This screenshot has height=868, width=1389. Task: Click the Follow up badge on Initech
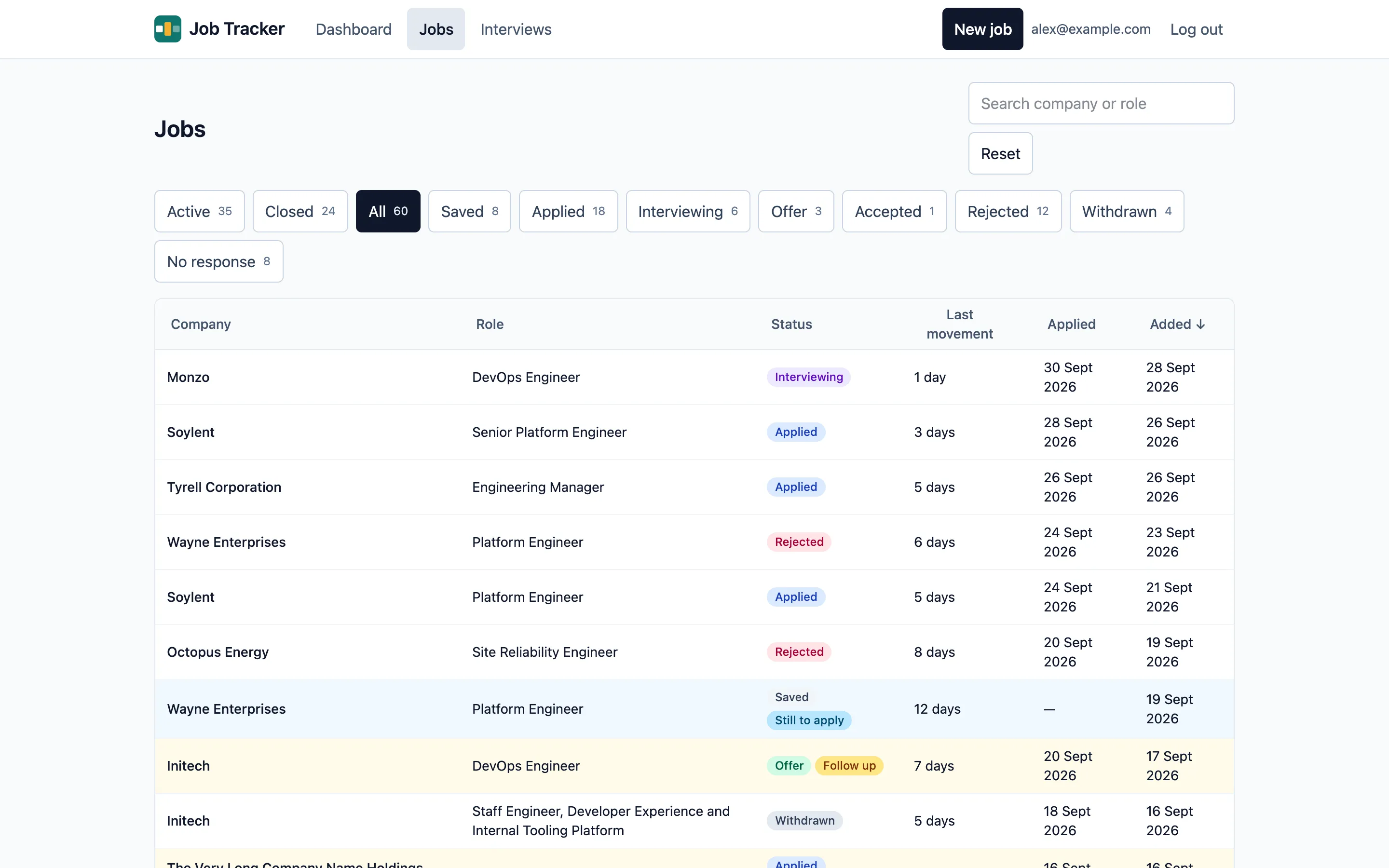click(x=849, y=766)
